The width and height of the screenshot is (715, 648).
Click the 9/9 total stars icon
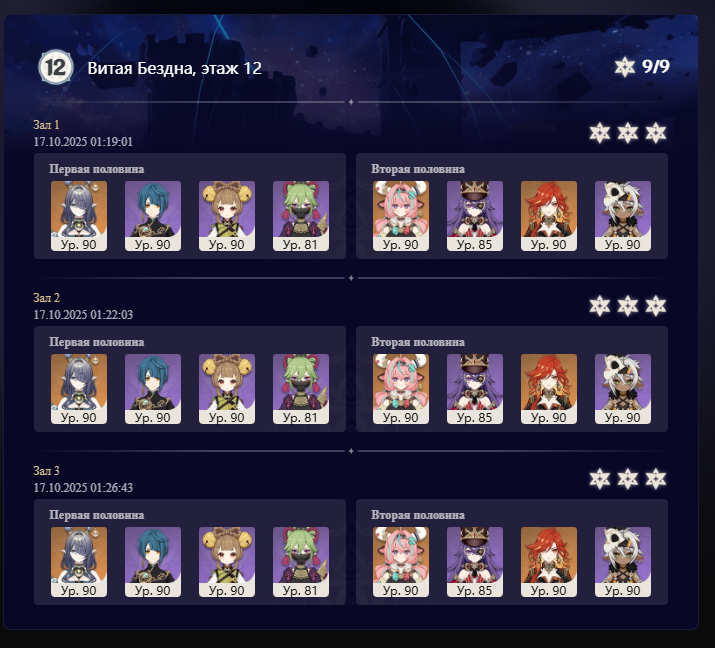click(624, 67)
